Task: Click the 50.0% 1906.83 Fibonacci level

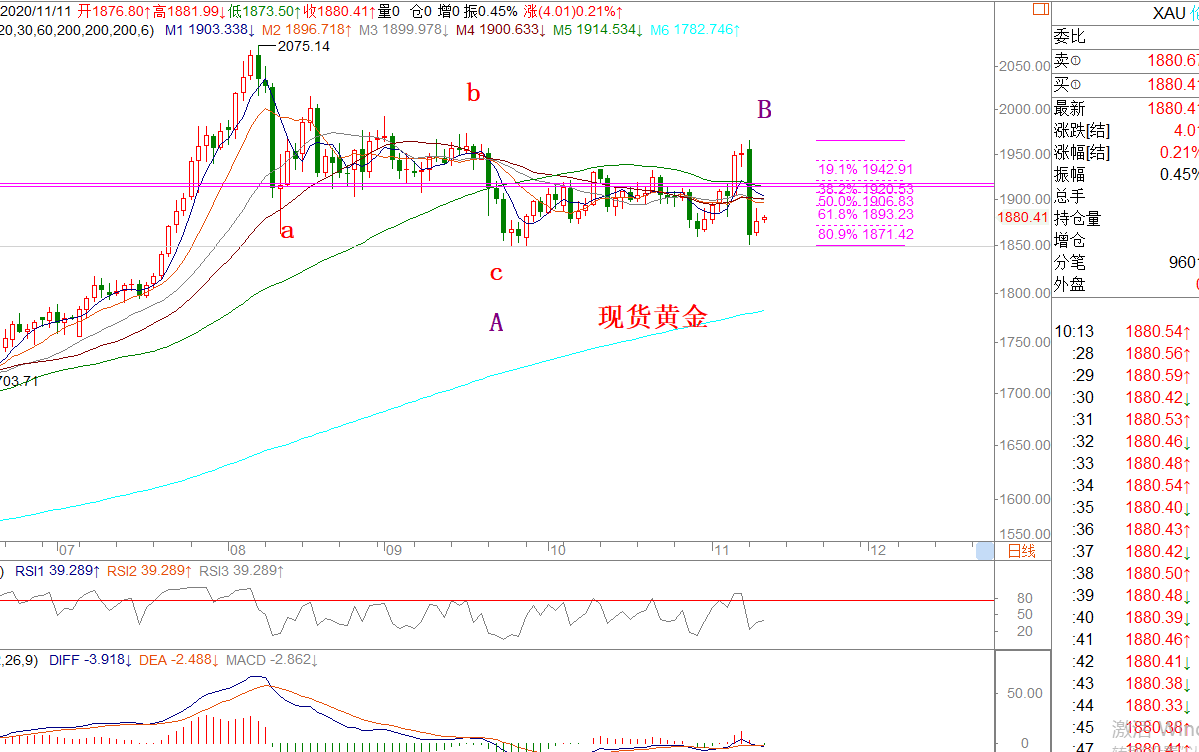Action: [x=866, y=201]
